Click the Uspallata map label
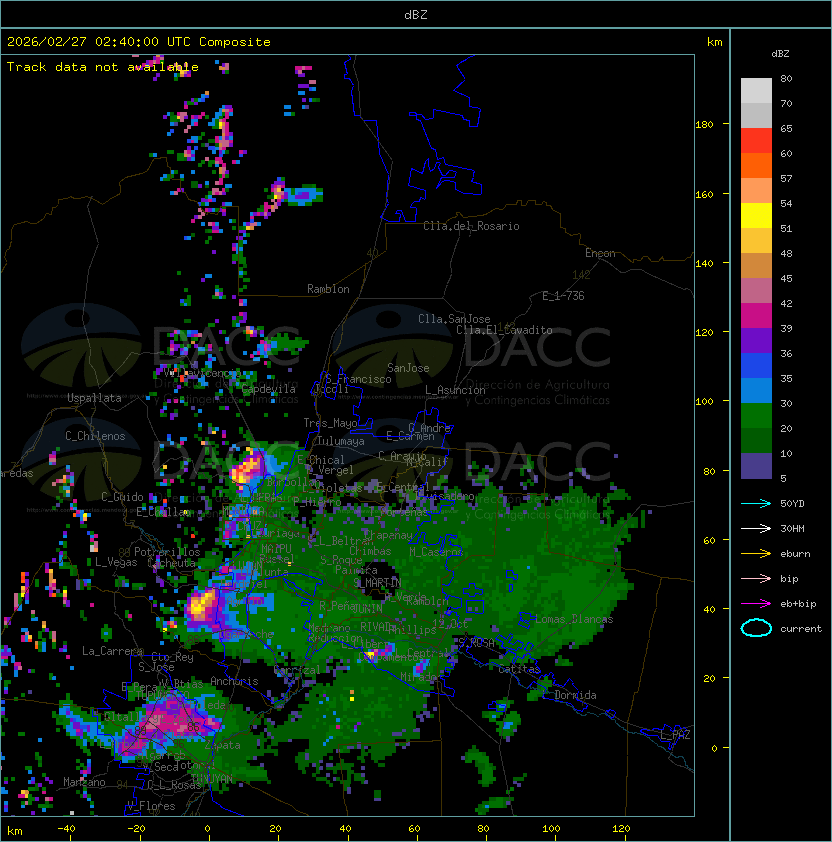This screenshot has width=832, height=842. click(94, 398)
